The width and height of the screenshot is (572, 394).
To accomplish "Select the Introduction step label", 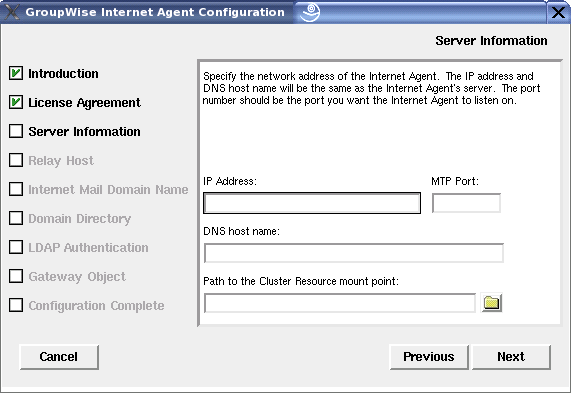I will (x=63, y=74).
